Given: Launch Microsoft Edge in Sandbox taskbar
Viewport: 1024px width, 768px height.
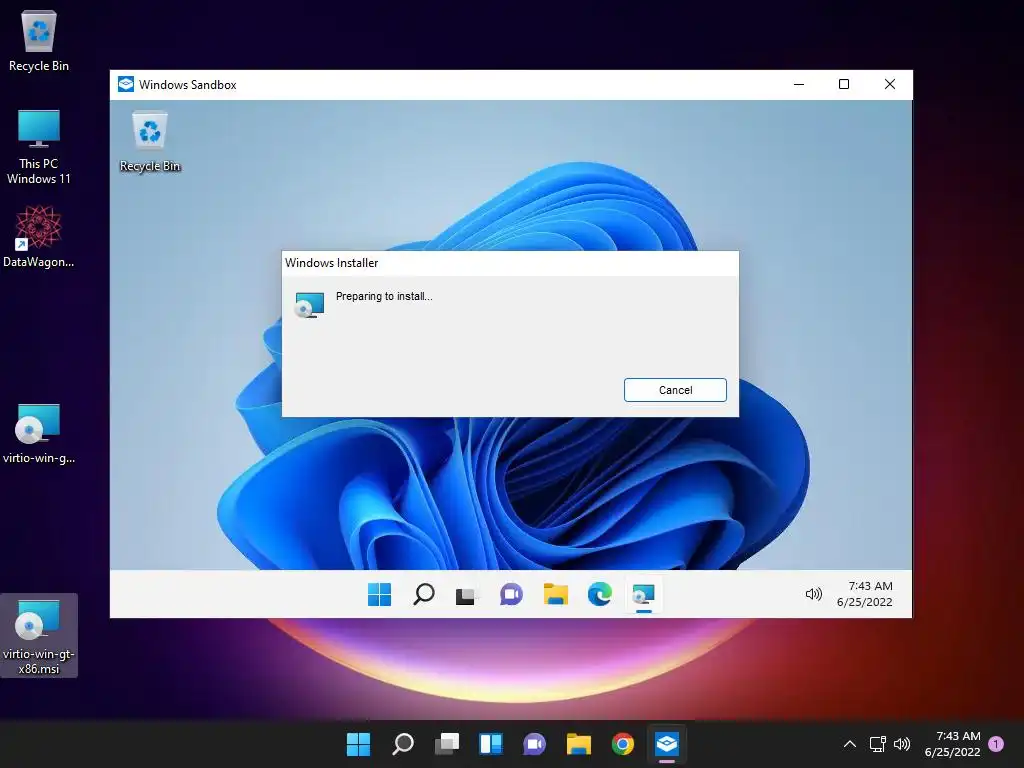Looking at the screenshot, I should [x=600, y=594].
